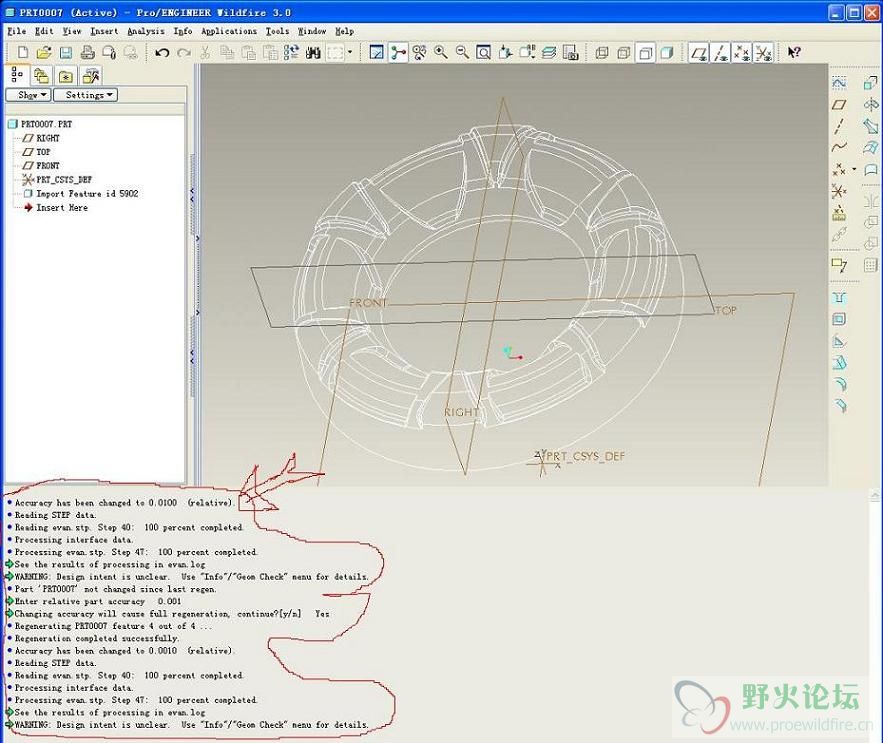
Task: Undo the last action
Action: [x=162, y=52]
